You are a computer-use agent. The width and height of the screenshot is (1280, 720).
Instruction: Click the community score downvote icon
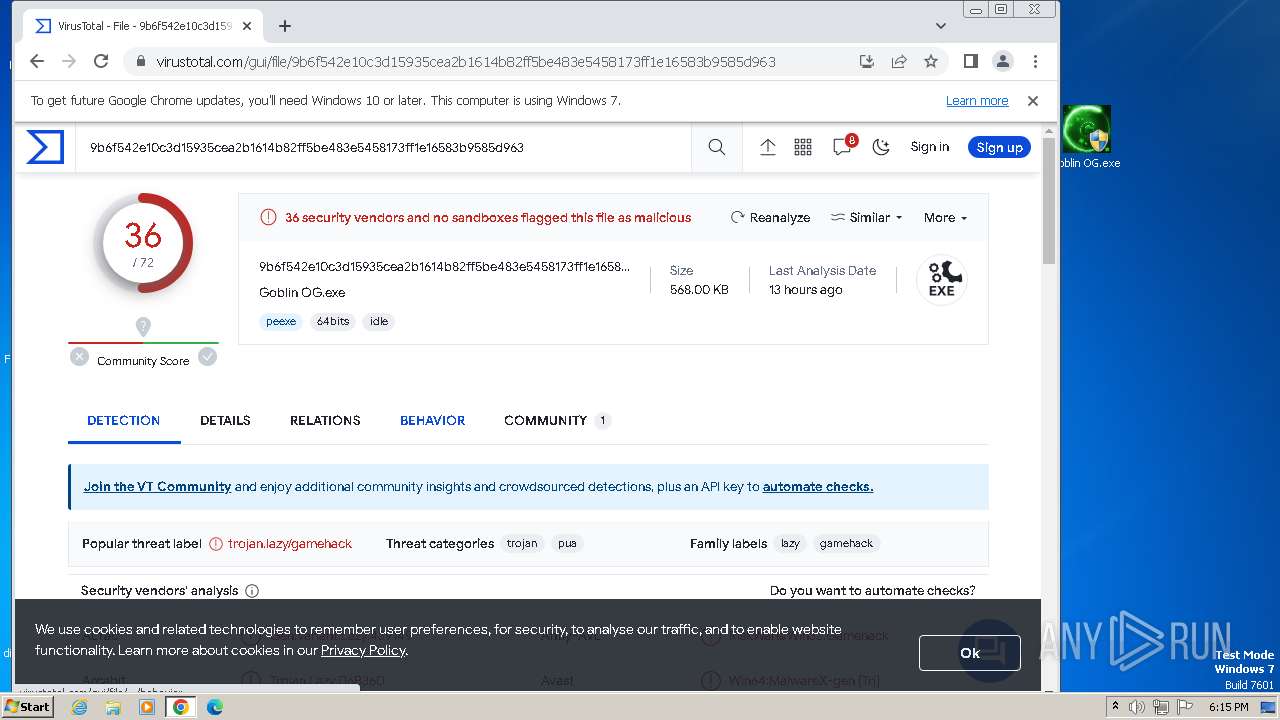(x=79, y=356)
